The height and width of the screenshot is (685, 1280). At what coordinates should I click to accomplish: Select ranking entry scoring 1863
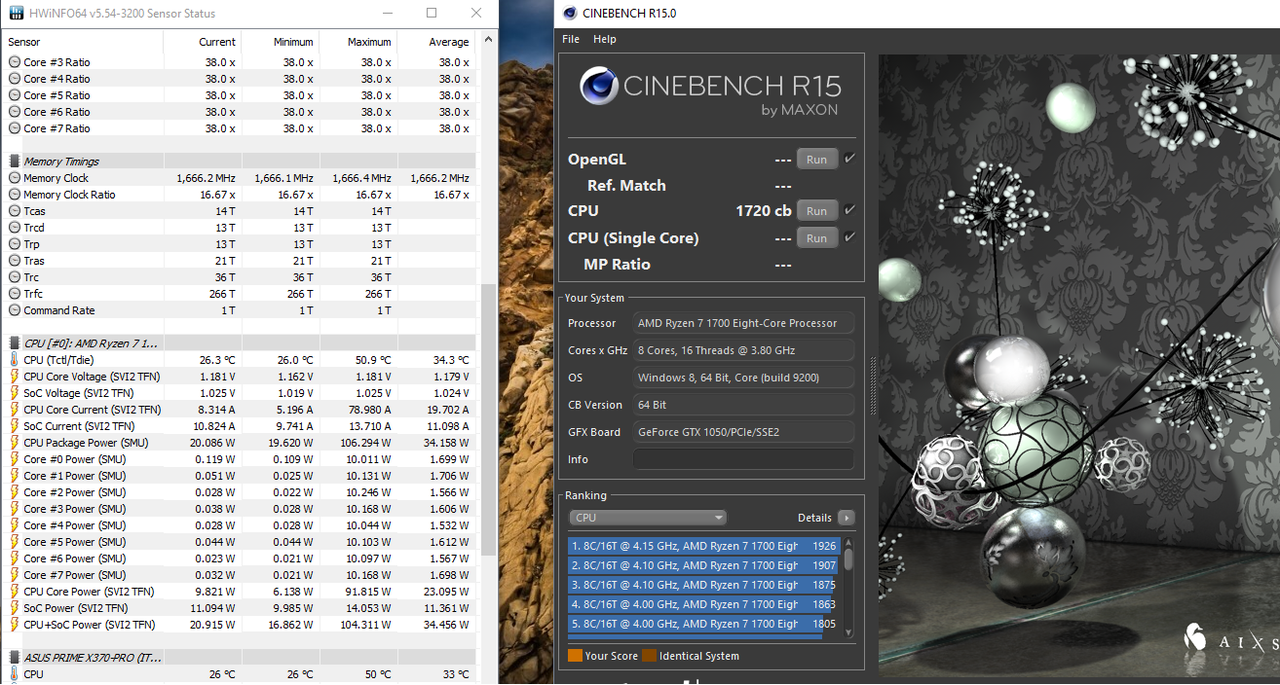[704, 604]
